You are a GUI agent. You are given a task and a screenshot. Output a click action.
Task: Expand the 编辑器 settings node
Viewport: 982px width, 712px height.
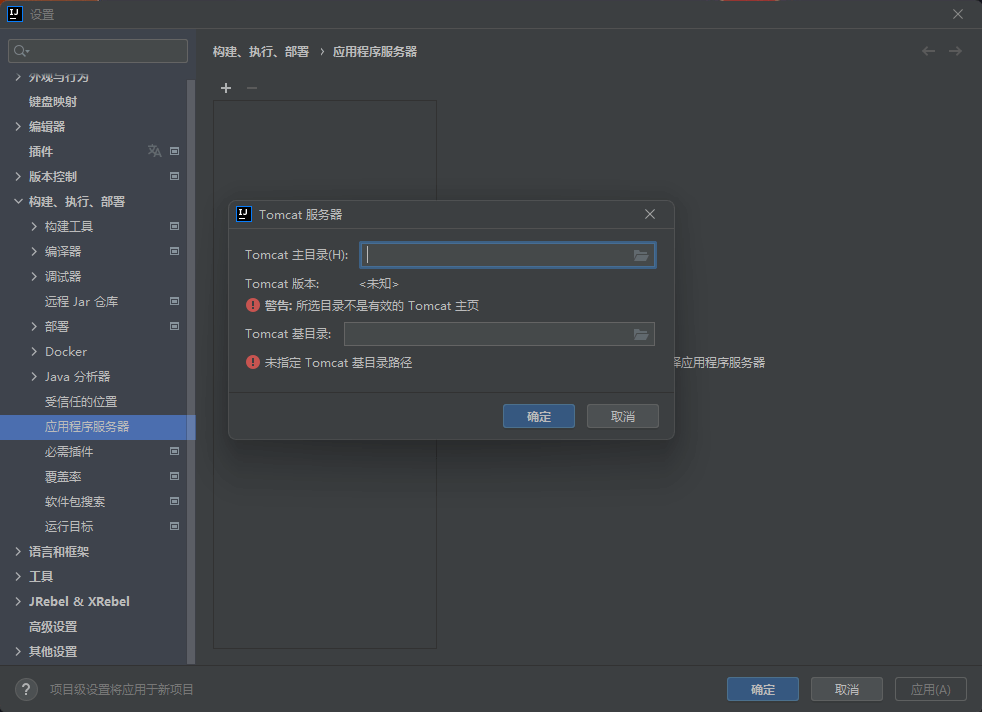click(18, 126)
